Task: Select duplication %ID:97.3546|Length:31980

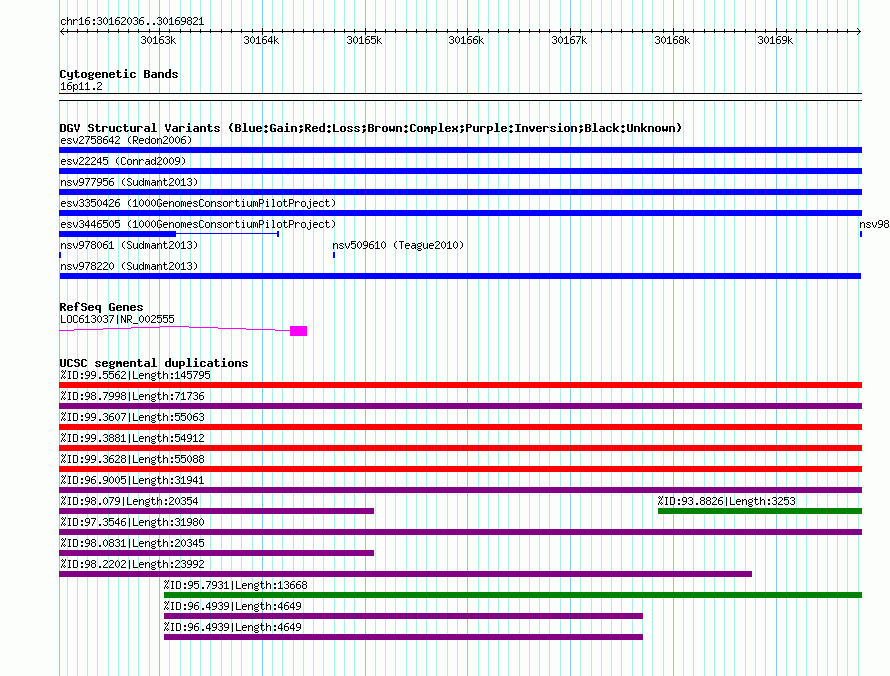Action: pos(132,522)
